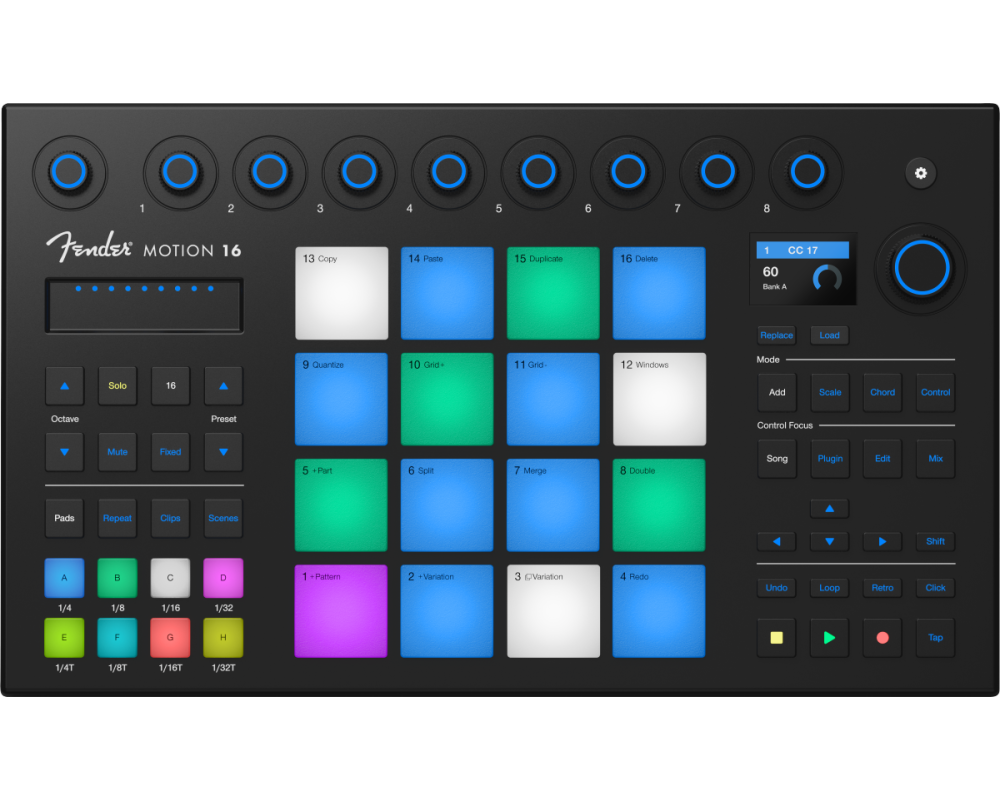Click knob number 4
This screenshot has width=1000, height=800.
coord(448,172)
